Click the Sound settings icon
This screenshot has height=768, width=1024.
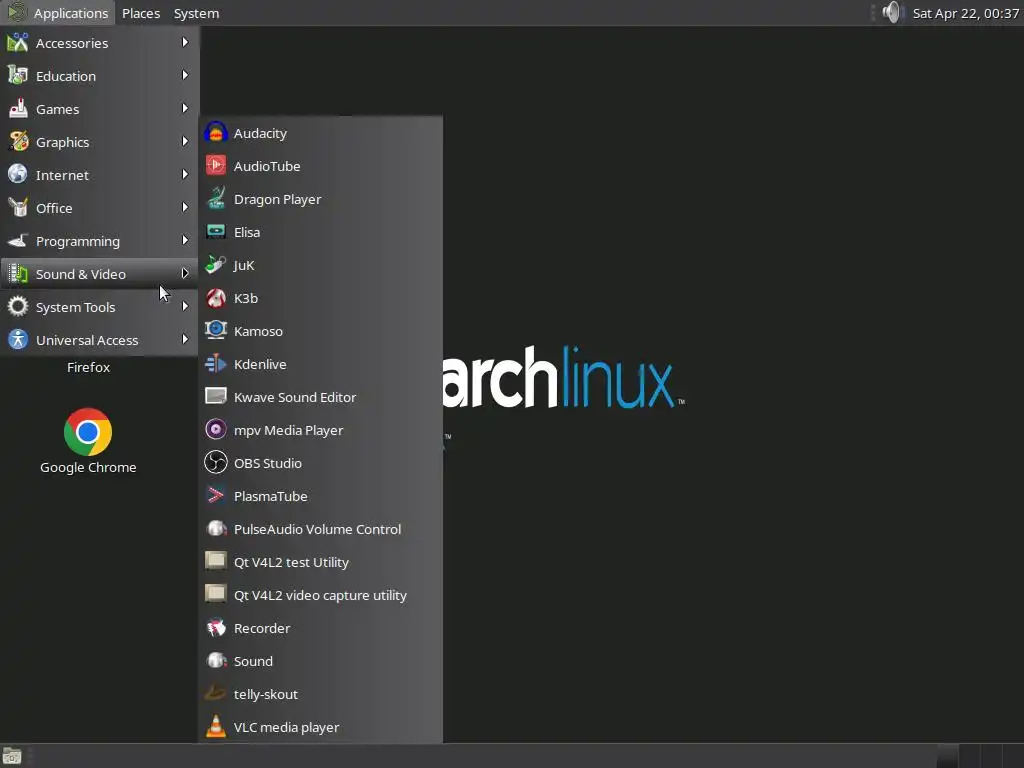point(216,660)
